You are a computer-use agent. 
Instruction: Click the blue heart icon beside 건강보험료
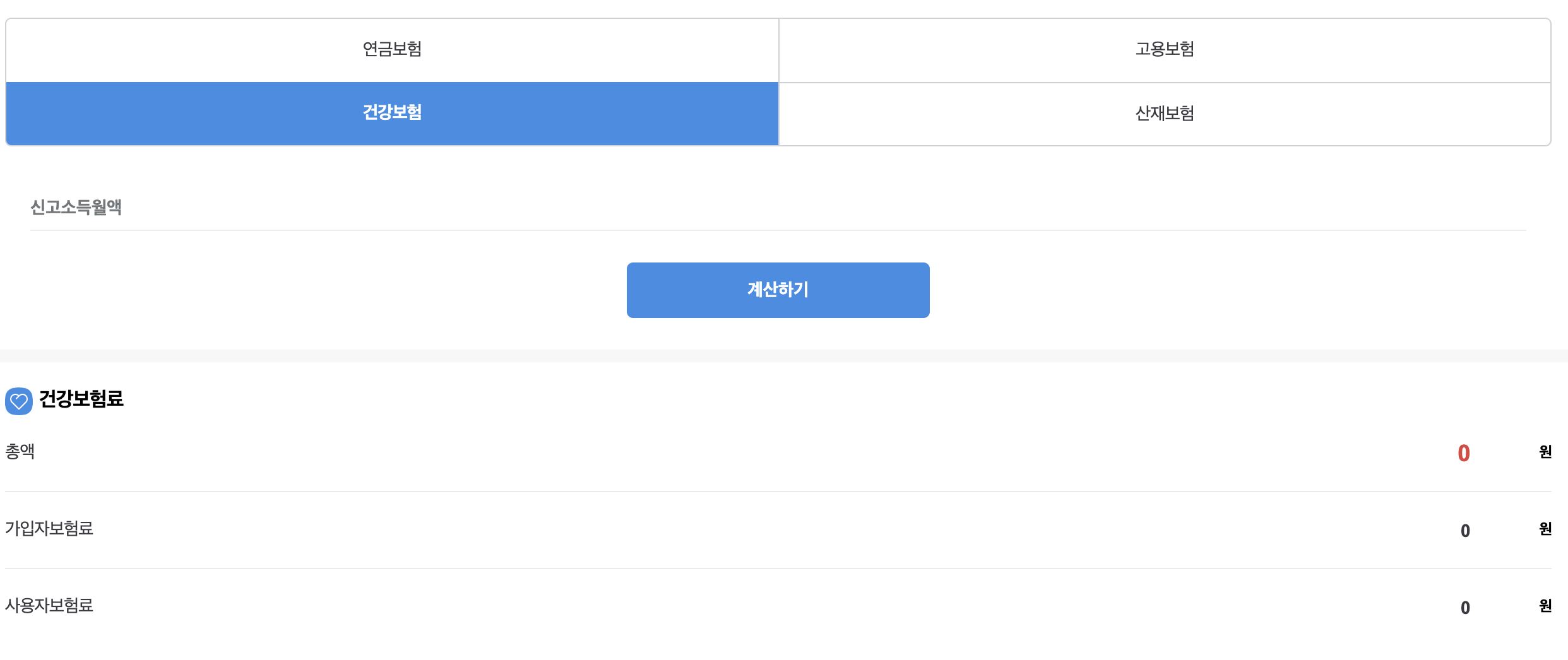(x=19, y=400)
